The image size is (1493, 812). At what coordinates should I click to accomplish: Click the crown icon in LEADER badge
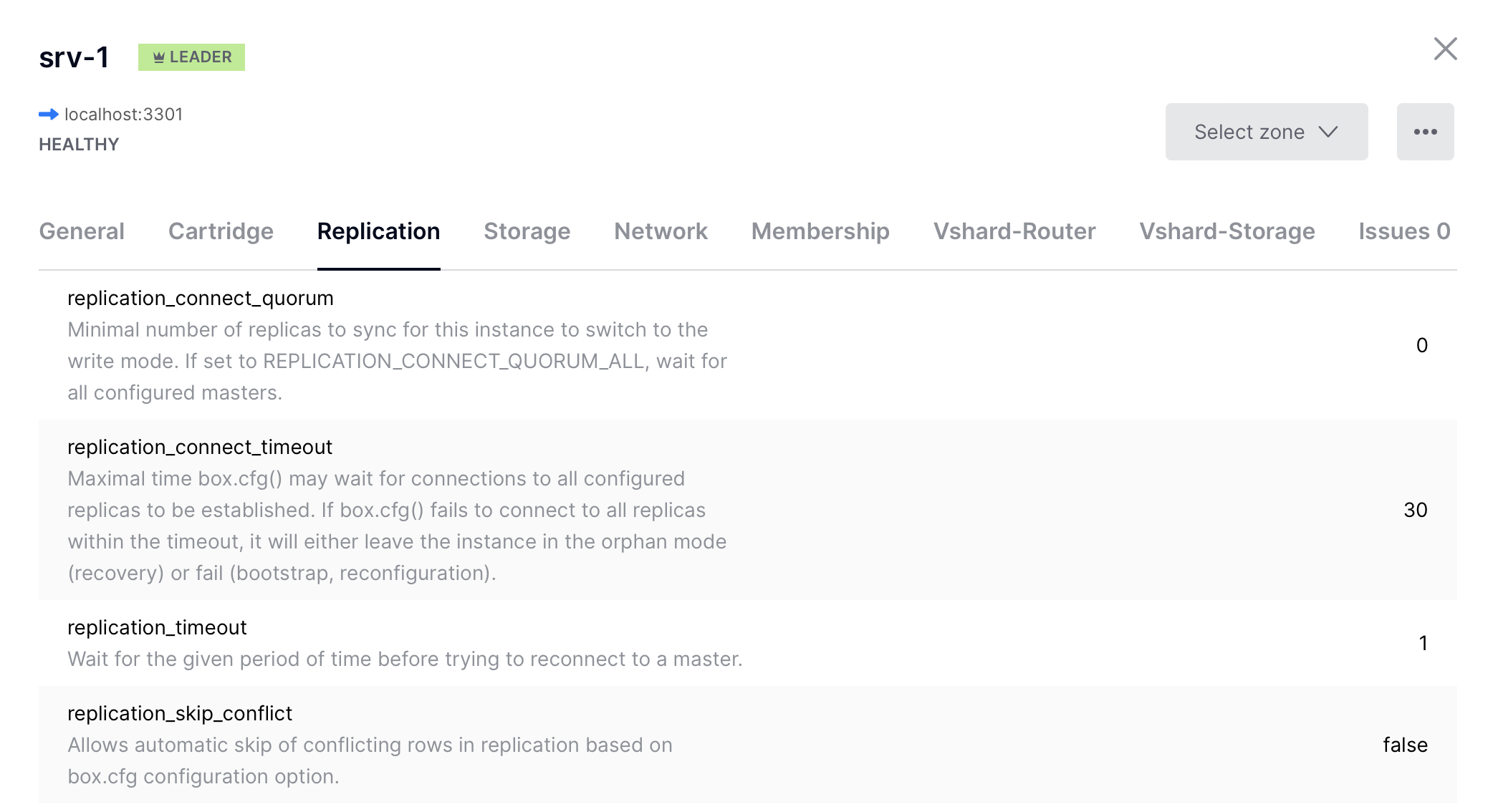point(159,57)
